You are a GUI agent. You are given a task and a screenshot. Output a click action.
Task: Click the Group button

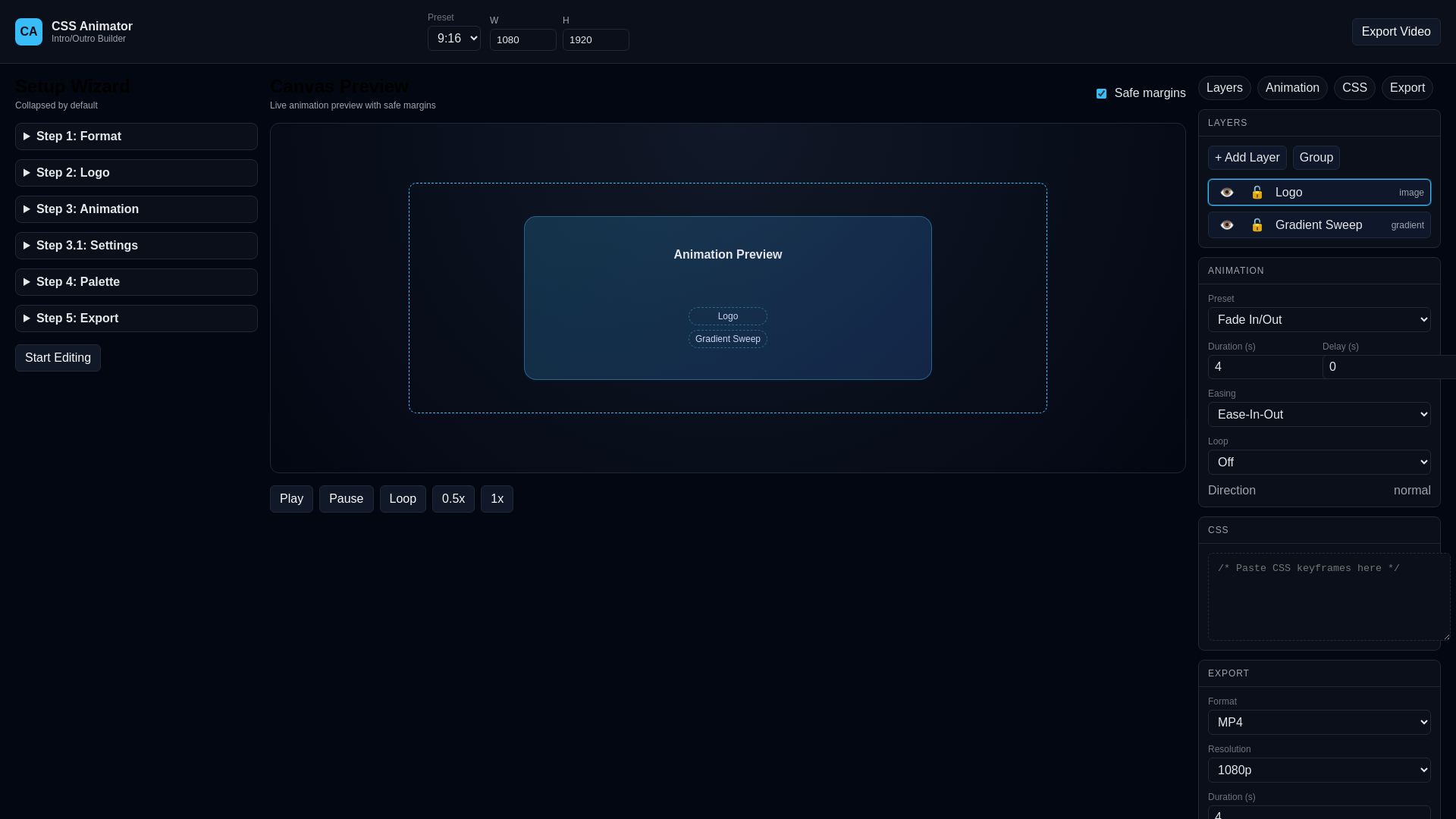tap(1316, 158)
